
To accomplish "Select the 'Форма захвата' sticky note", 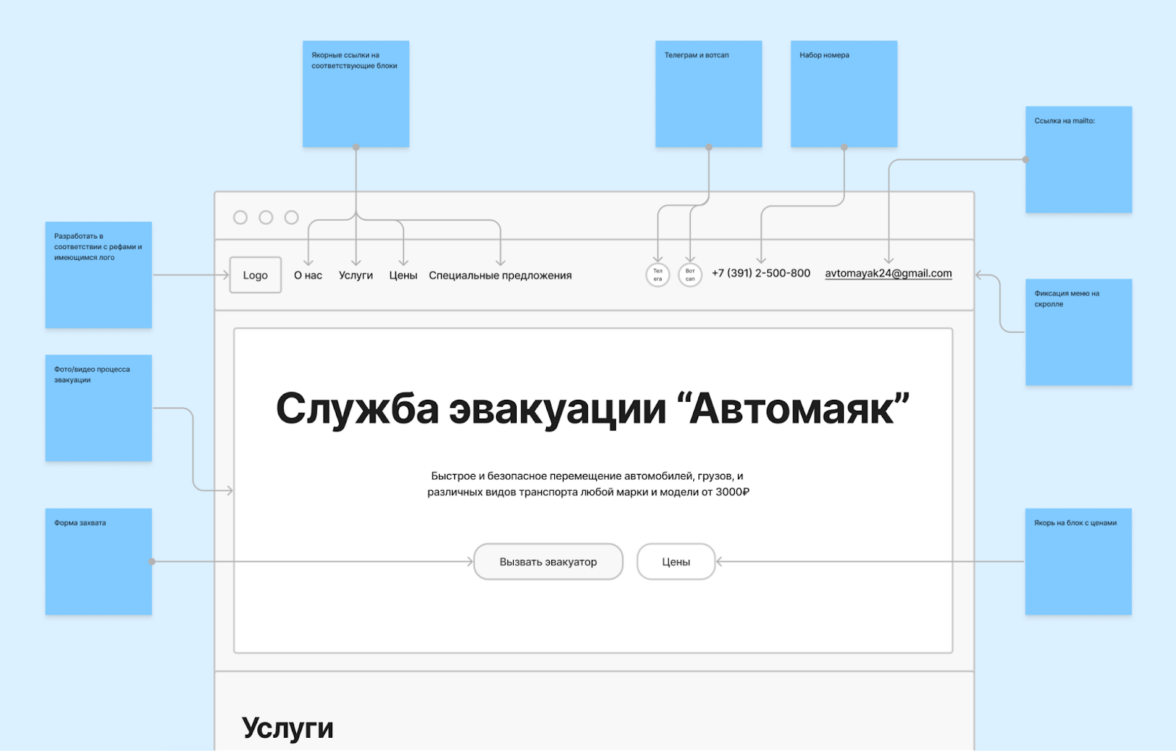I will point(98,562).
